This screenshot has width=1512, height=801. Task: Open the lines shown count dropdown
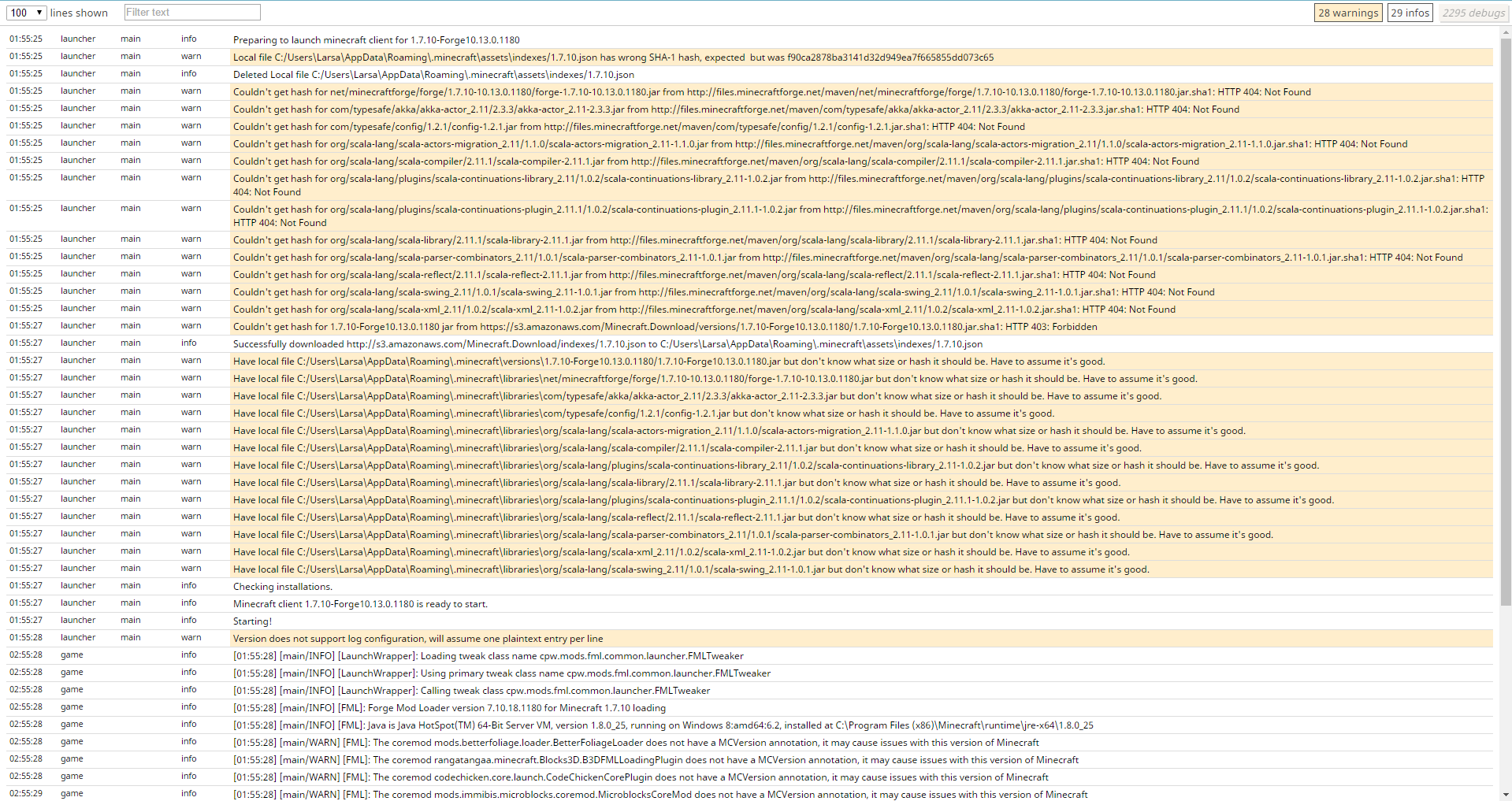[x=26, y=13]
